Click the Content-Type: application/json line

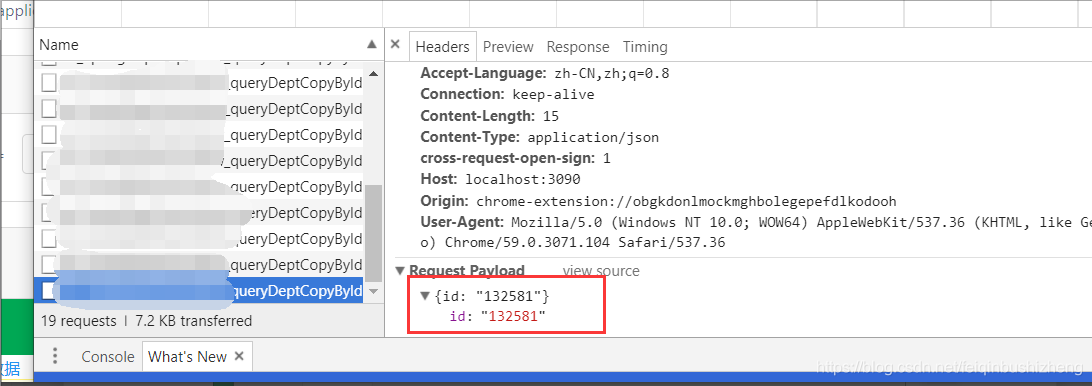540,137
